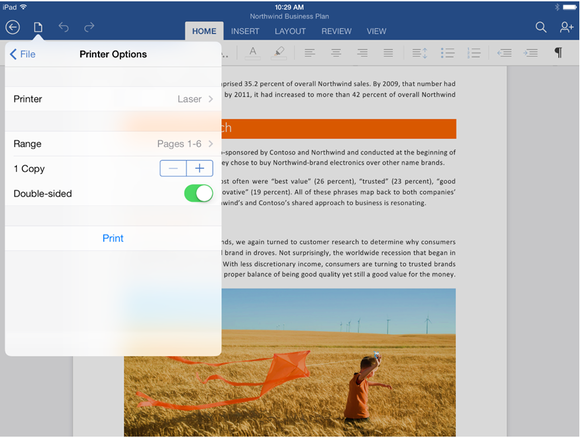
Task: Share document with add-person icon
Action: [566, 27]
